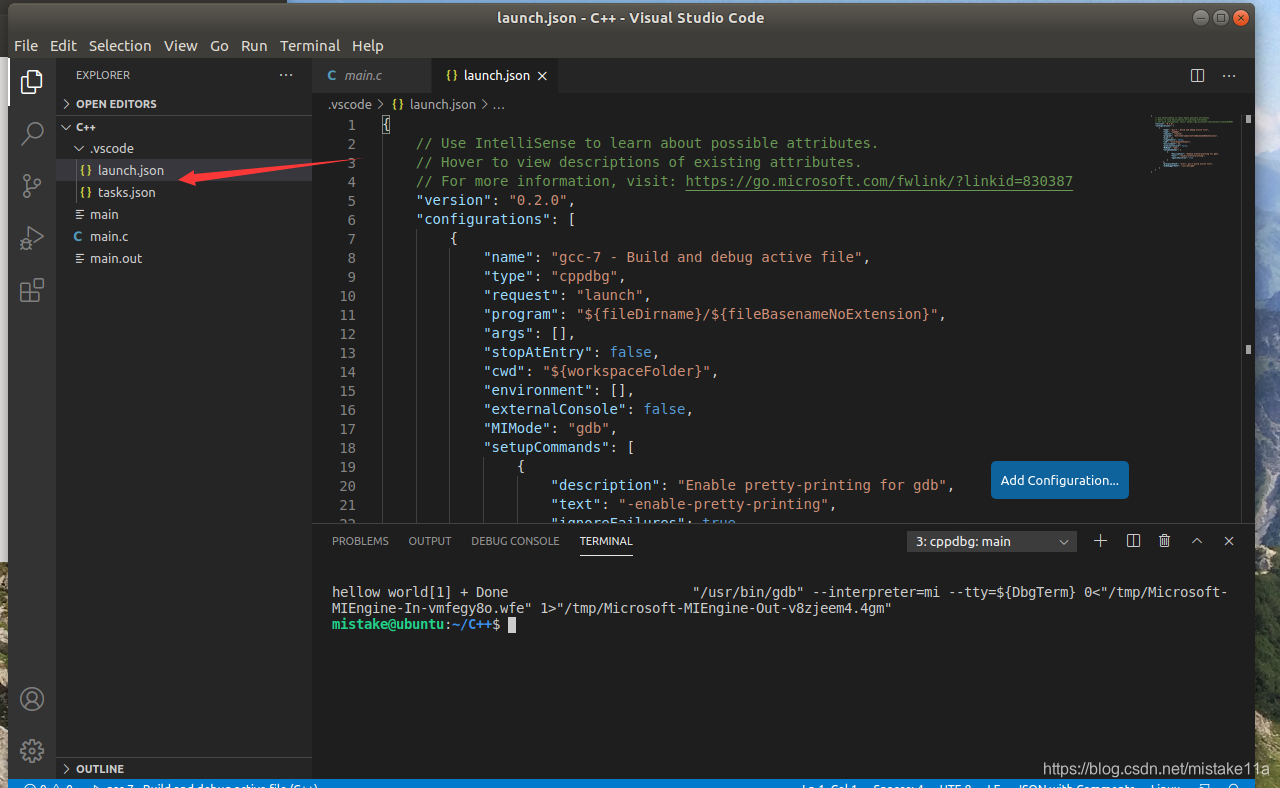This screenshot has width=1280, height=788.
Task: Switch to the DEBUG CONSOLE panel tab
Action: coord(515,541)
